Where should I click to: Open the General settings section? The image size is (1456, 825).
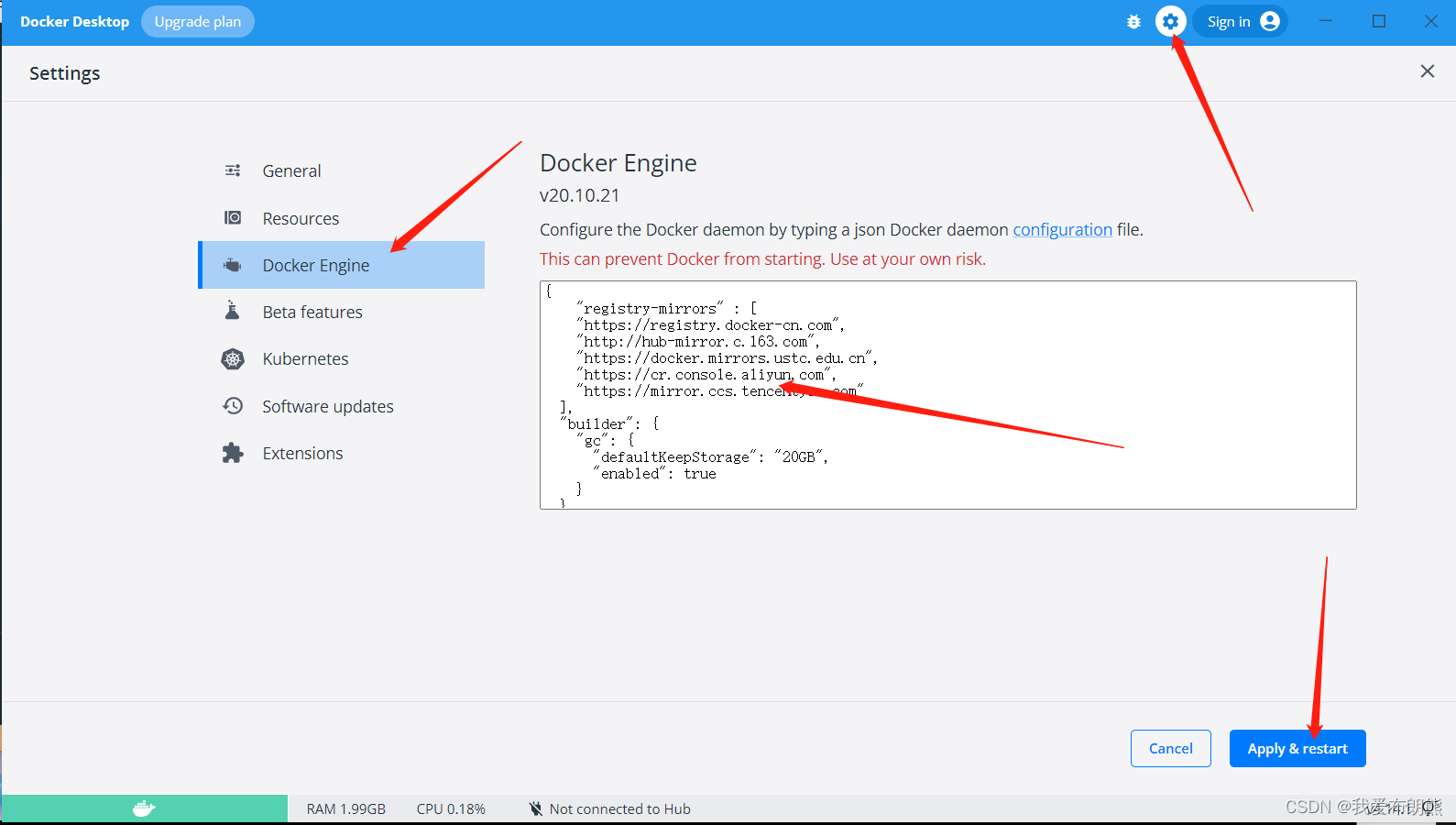click(341, 170)
